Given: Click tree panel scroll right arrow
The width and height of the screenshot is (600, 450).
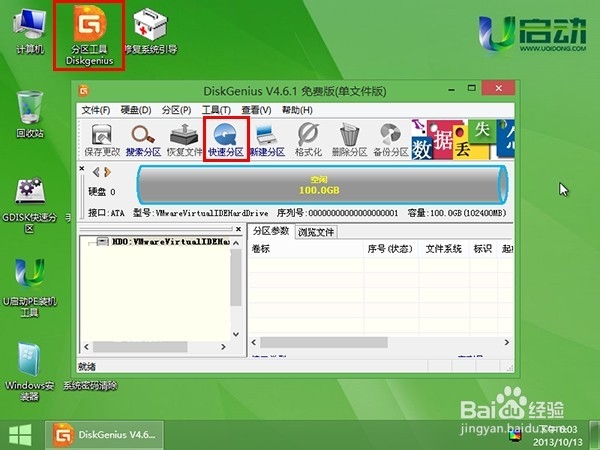Looking at the screenshot, I should (223, 347).
